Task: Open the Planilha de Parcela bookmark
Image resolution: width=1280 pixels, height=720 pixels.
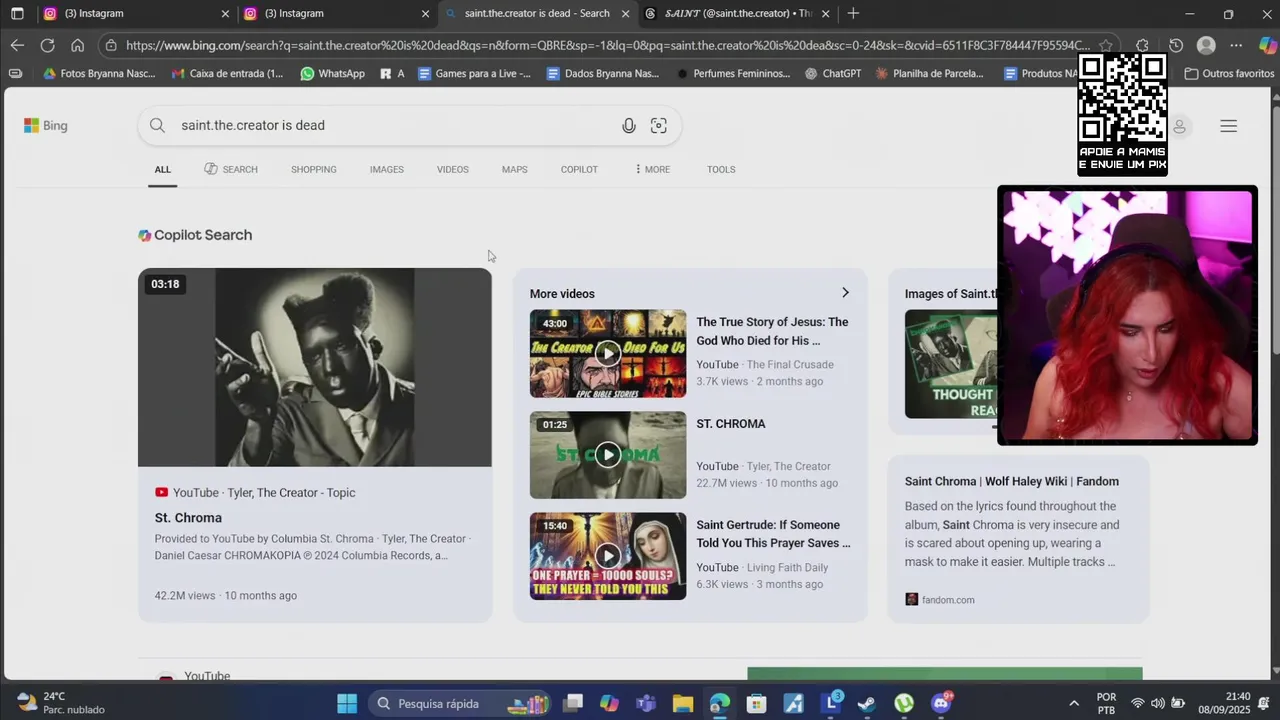Action: pos(929,73)
